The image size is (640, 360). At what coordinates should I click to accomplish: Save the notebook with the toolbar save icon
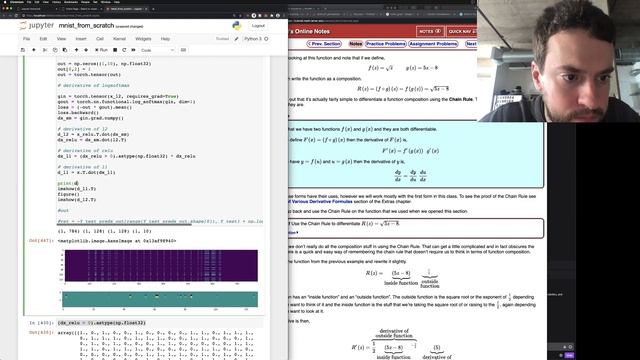pyautogui.click(x=23, y=50)
